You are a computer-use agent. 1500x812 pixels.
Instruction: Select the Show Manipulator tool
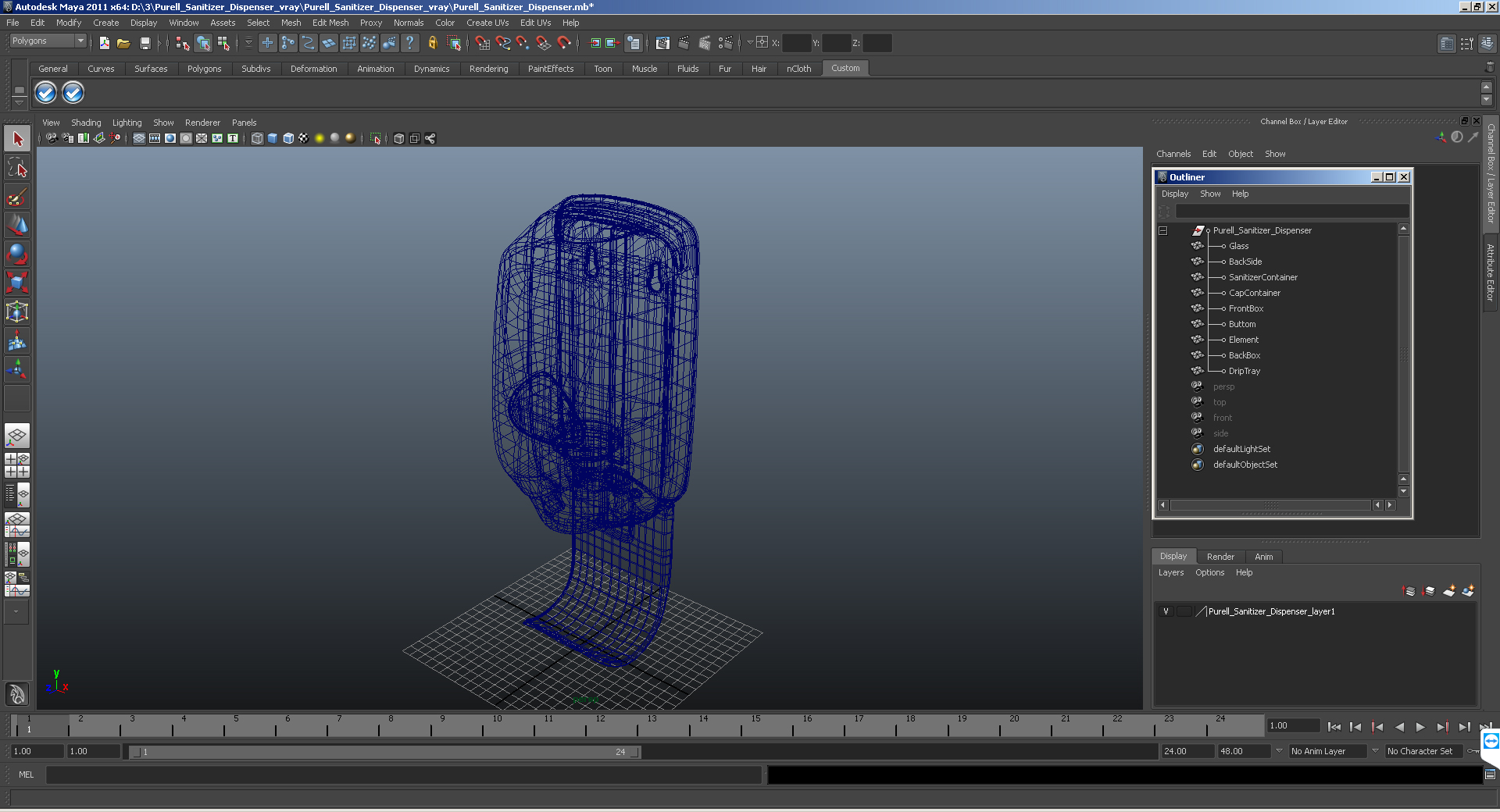pos(17,369)
